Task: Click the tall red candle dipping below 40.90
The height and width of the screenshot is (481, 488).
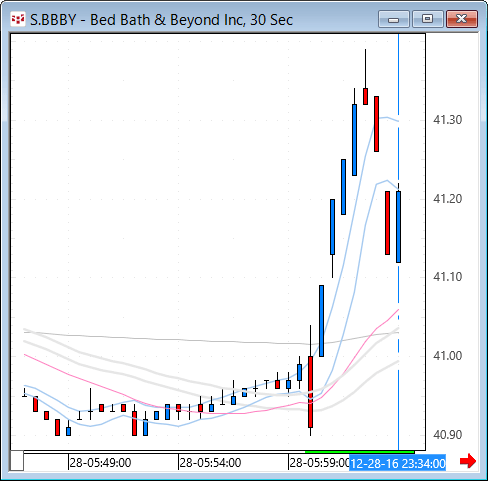Action: [x=310, y=392]
